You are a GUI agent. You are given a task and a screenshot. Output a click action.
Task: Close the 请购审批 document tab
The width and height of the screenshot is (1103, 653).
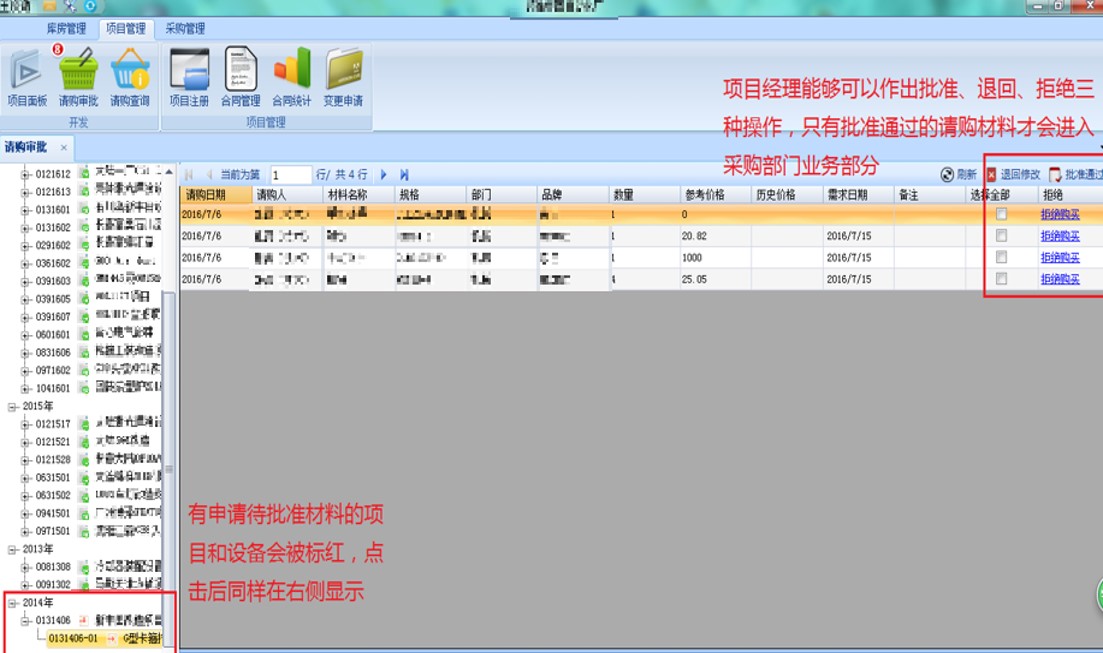coord(63,148)
